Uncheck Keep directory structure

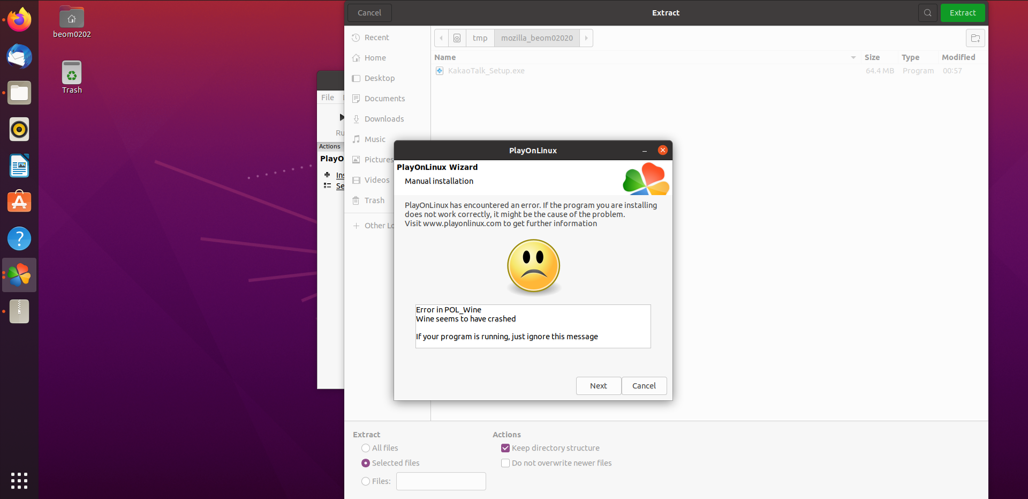point(505,448)
